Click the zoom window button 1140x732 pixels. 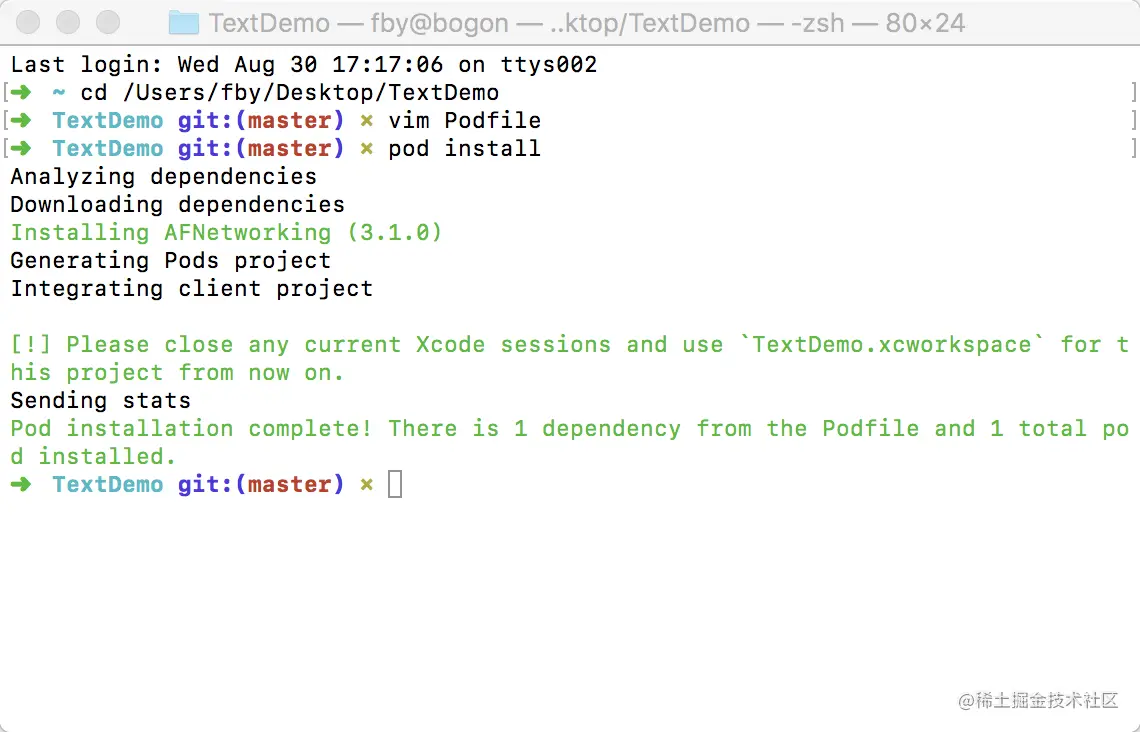point(108,23)
